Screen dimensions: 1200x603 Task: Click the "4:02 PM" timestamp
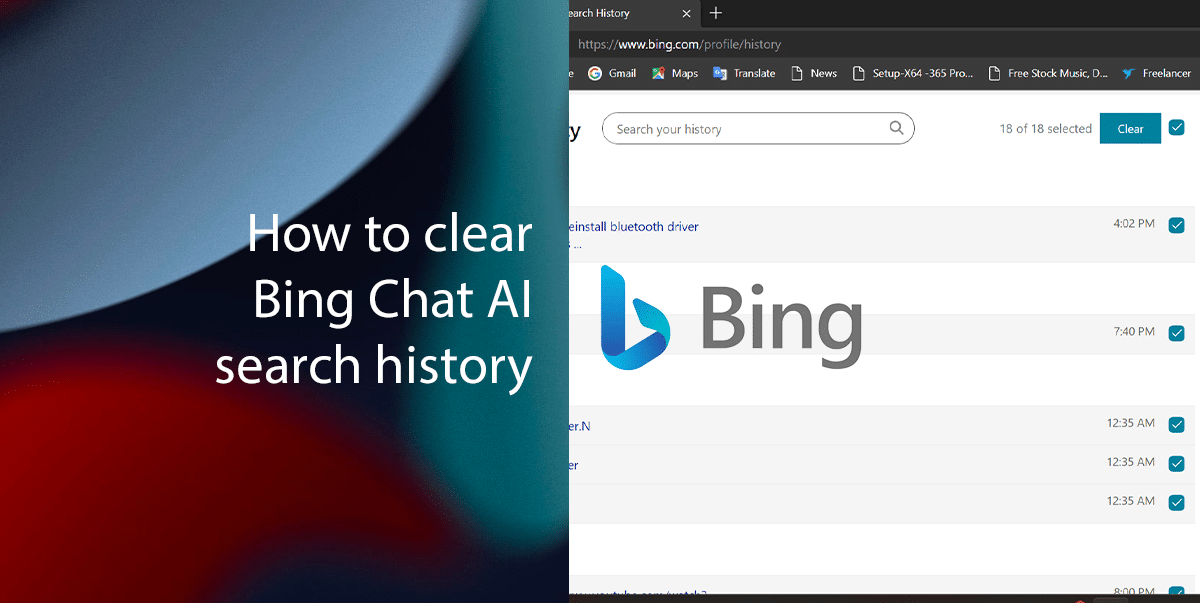coord(1134,224)
